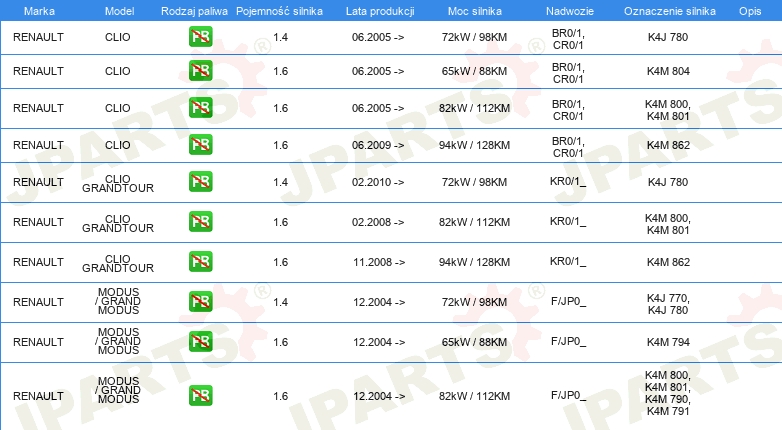Click the Pojemność silnika column header
The height and width of the screenshot is (430, 782).
click(x=279, y=11)
